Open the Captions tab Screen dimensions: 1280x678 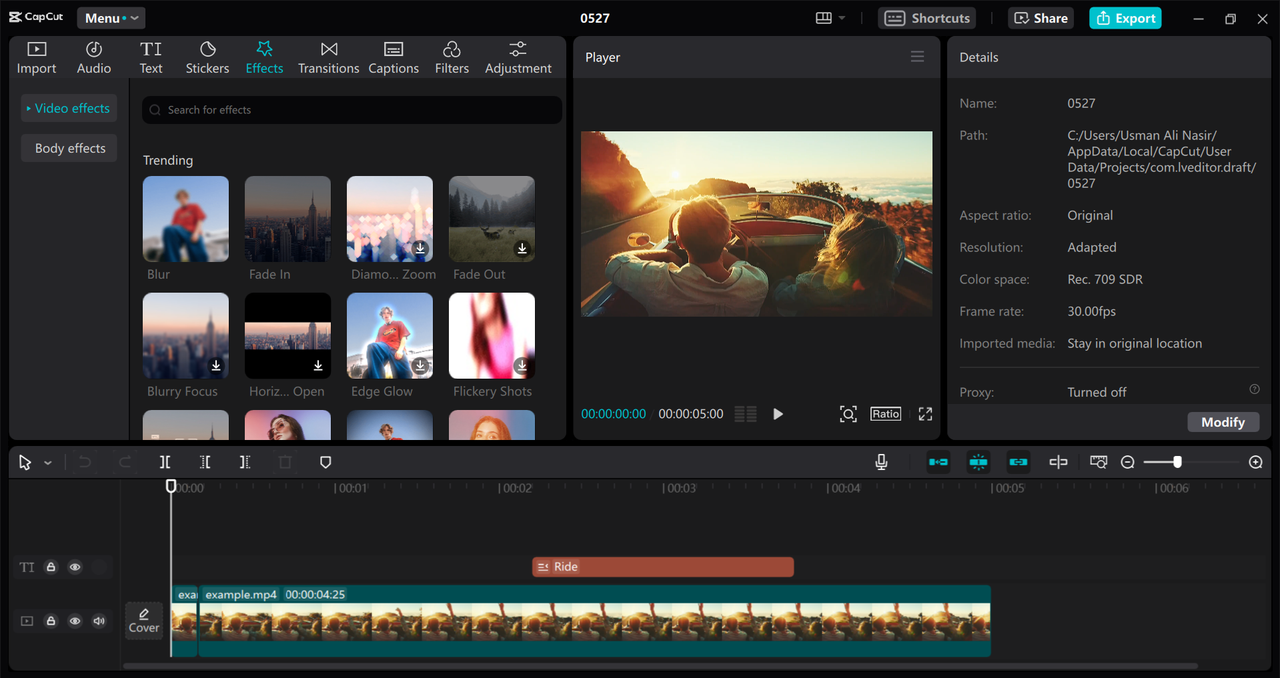[x=393, y=58]
